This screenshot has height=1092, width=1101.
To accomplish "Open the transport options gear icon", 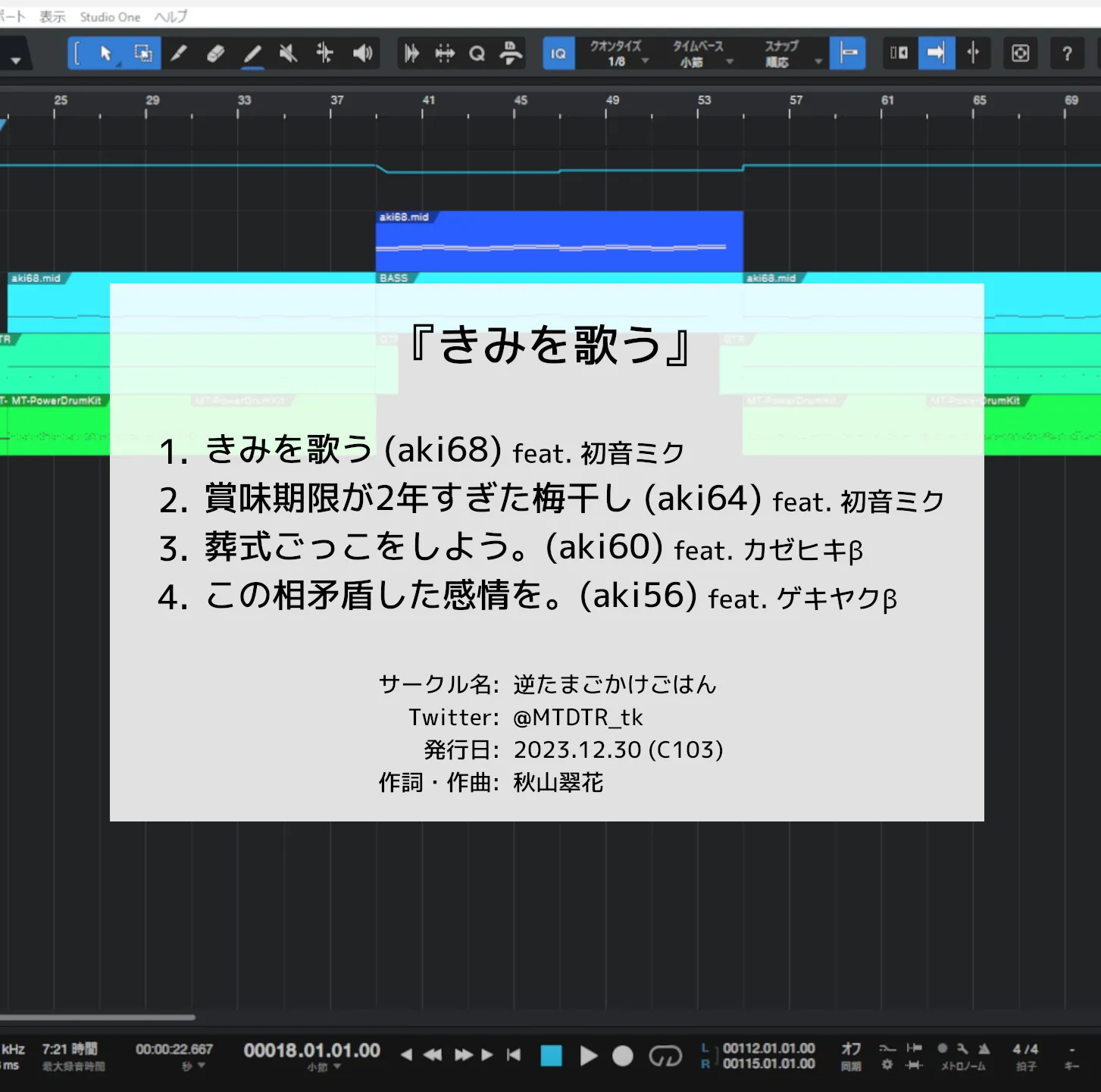I will pos(887,1065).
